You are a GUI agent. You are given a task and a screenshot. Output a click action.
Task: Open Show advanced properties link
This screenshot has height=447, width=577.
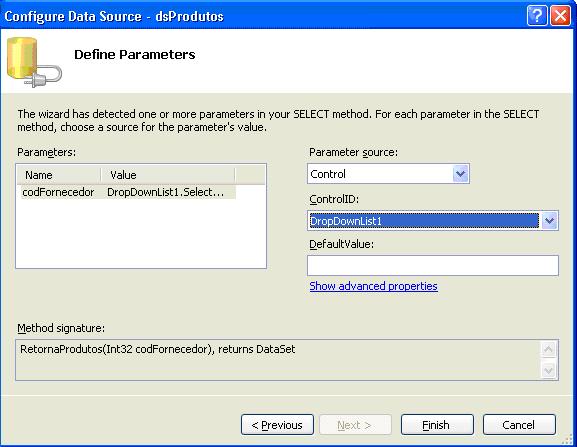[x=373, y=286]
